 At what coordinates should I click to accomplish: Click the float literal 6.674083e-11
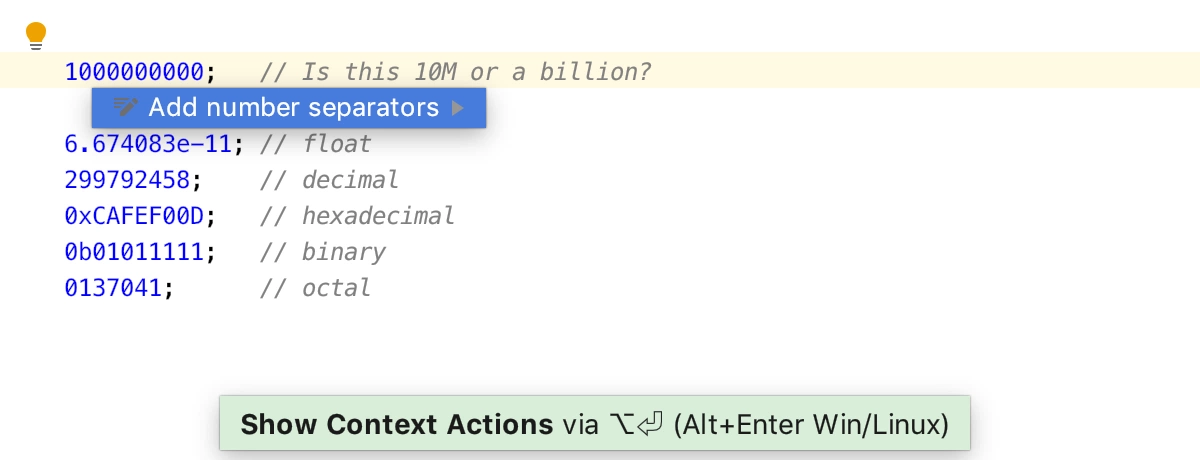pyautogui.click(x=149, y=144)
